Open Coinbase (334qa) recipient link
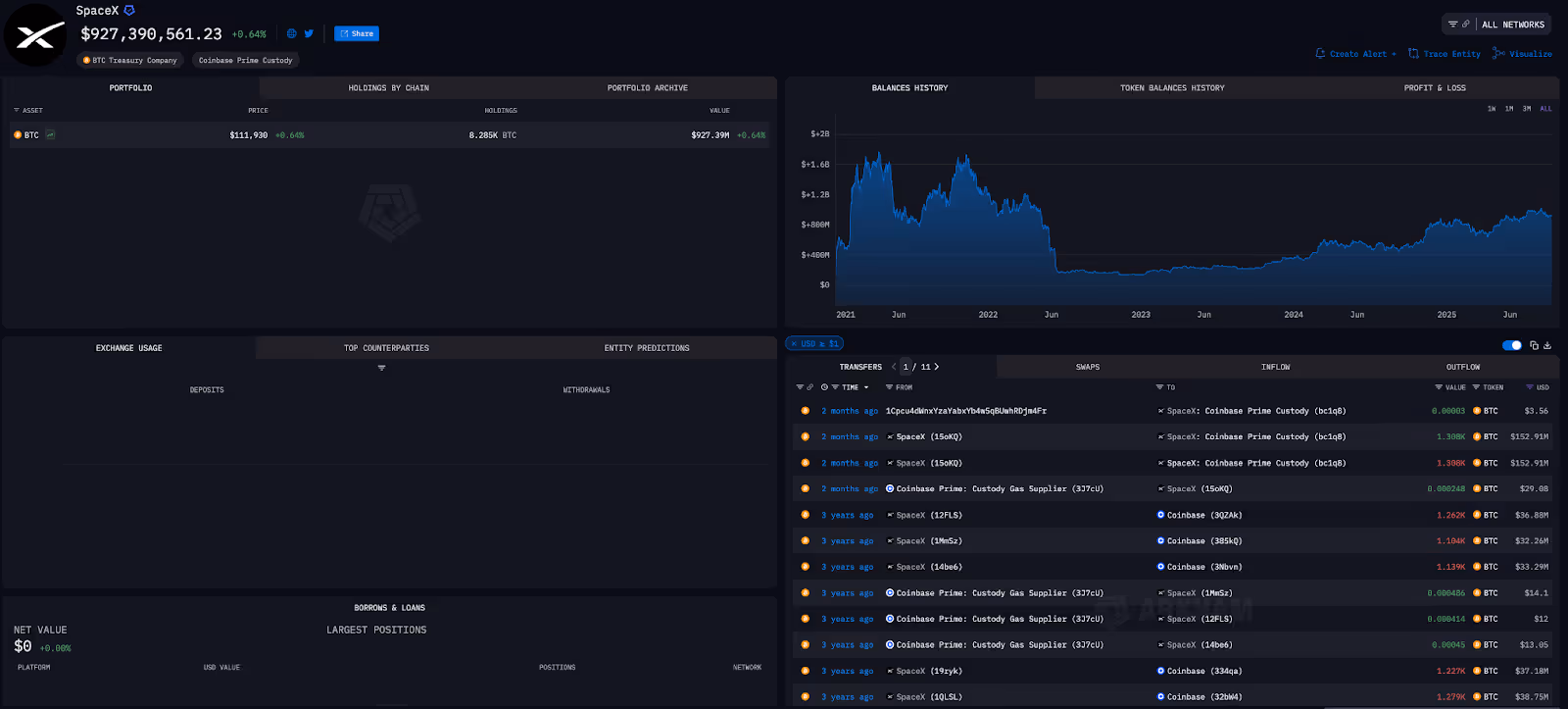This screenshot has height=709, width=1568. point(1199,671)
